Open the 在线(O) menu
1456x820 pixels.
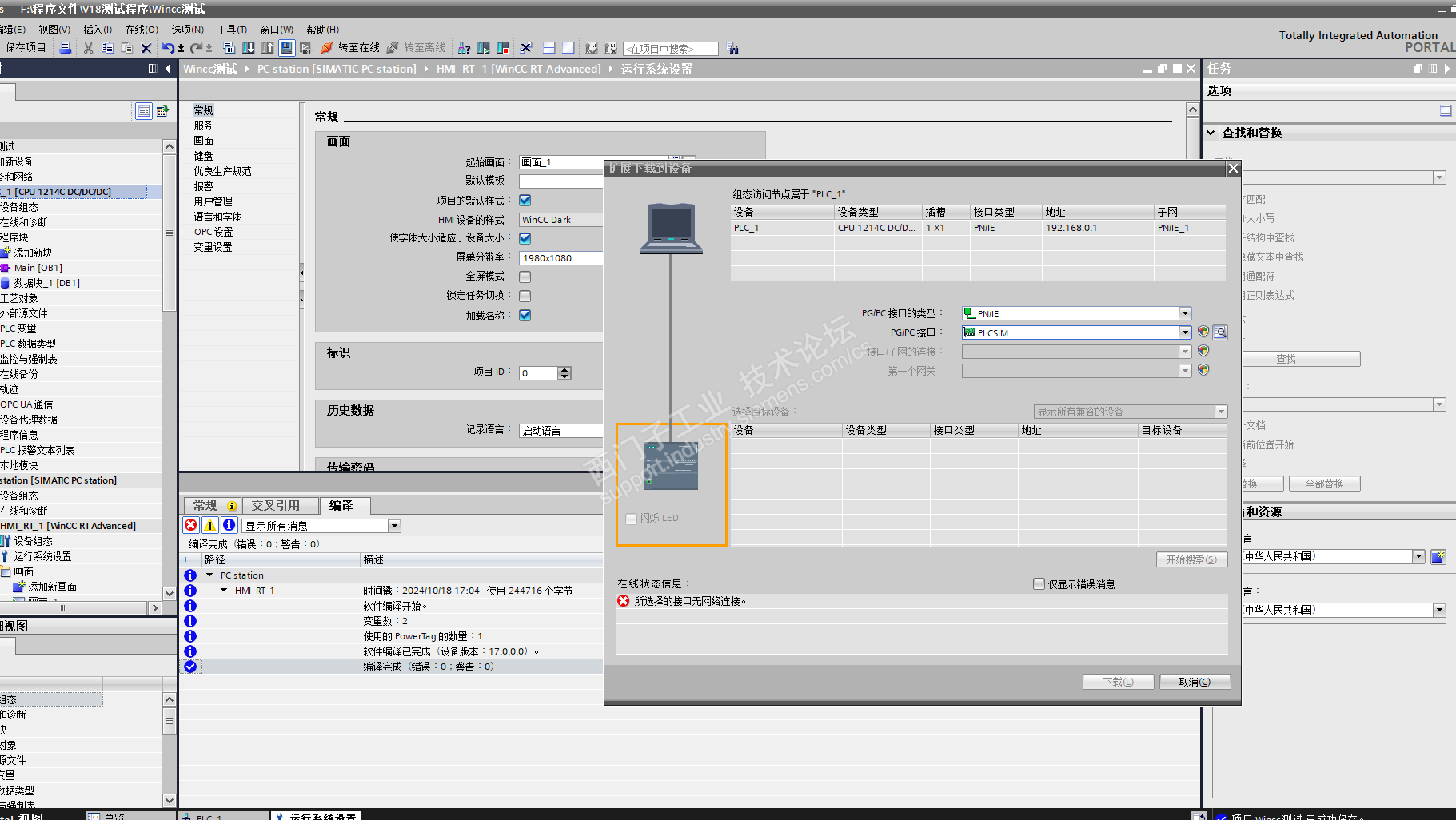[142, 30]
